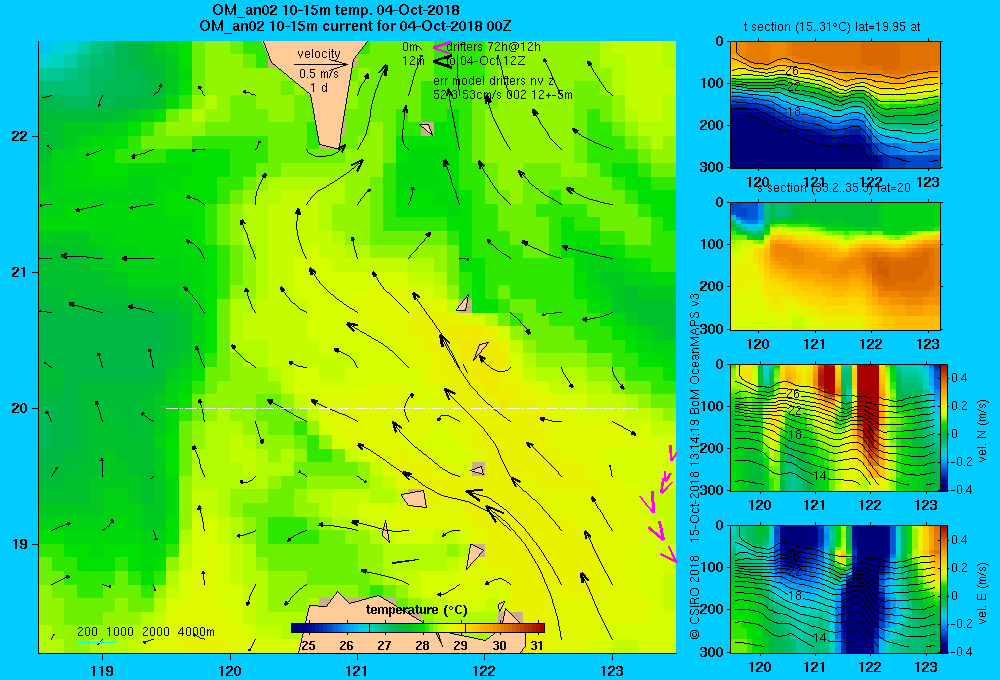Click the bathymetry legend "200 1000 2000 4000m"
The height and width of the screenshot is (680, 1000).
[x=146, y=632]
